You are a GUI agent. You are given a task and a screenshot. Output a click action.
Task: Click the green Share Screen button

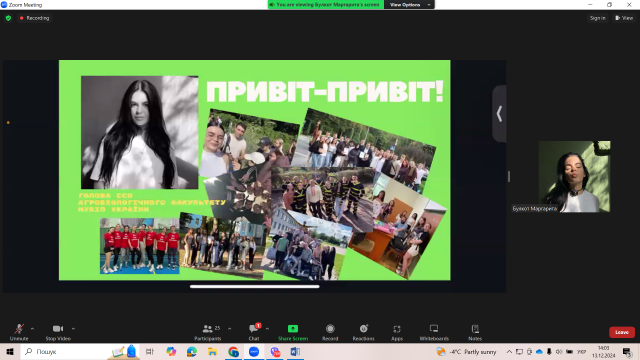tap(293, 332)
